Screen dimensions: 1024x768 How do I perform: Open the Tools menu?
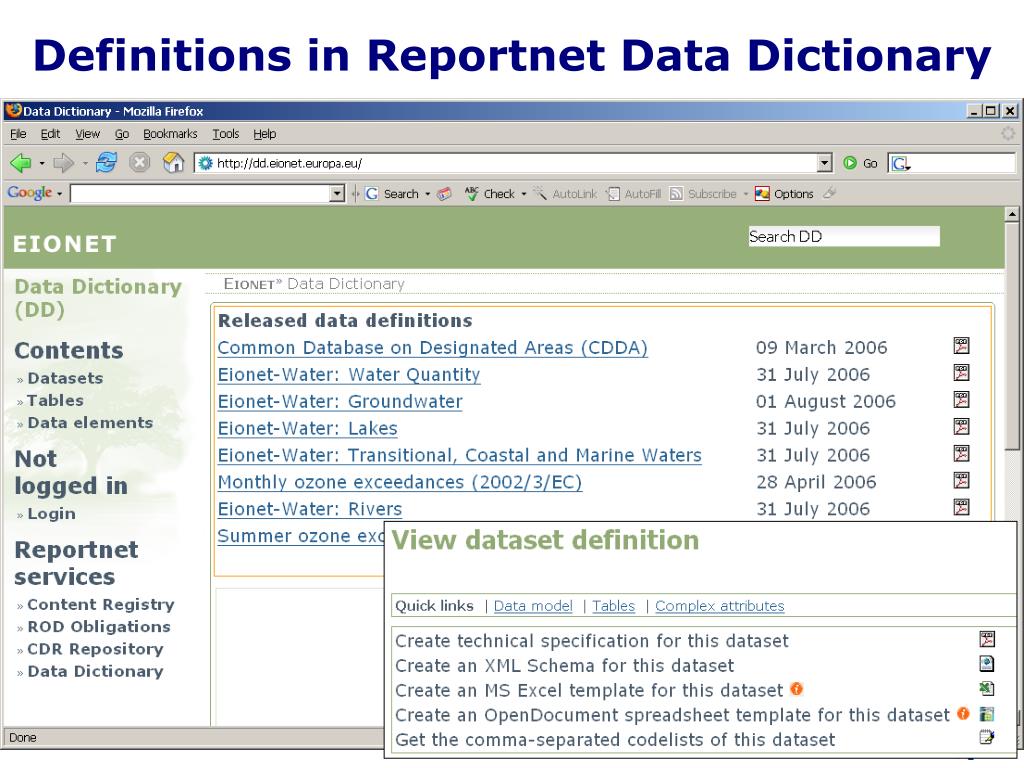(x=226, y=134)
